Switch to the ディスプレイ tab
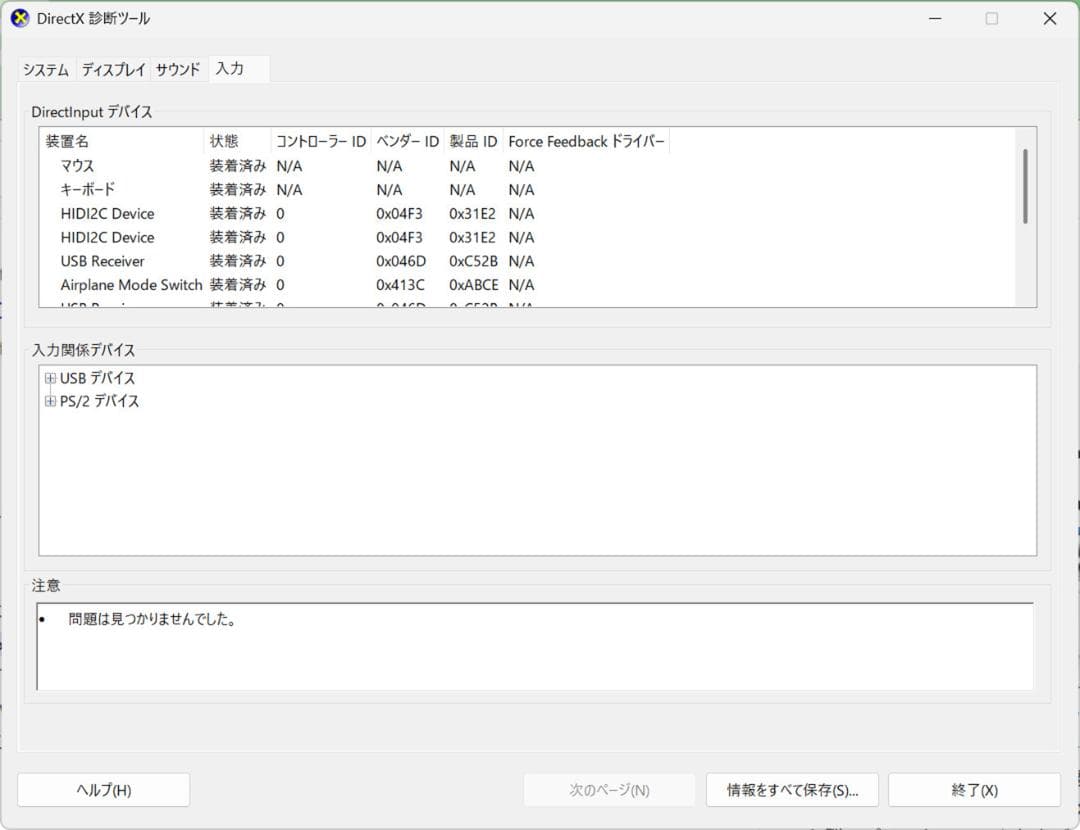This screenshot has width=1080, height=830. pyautogui.click(x=113, y=69)
